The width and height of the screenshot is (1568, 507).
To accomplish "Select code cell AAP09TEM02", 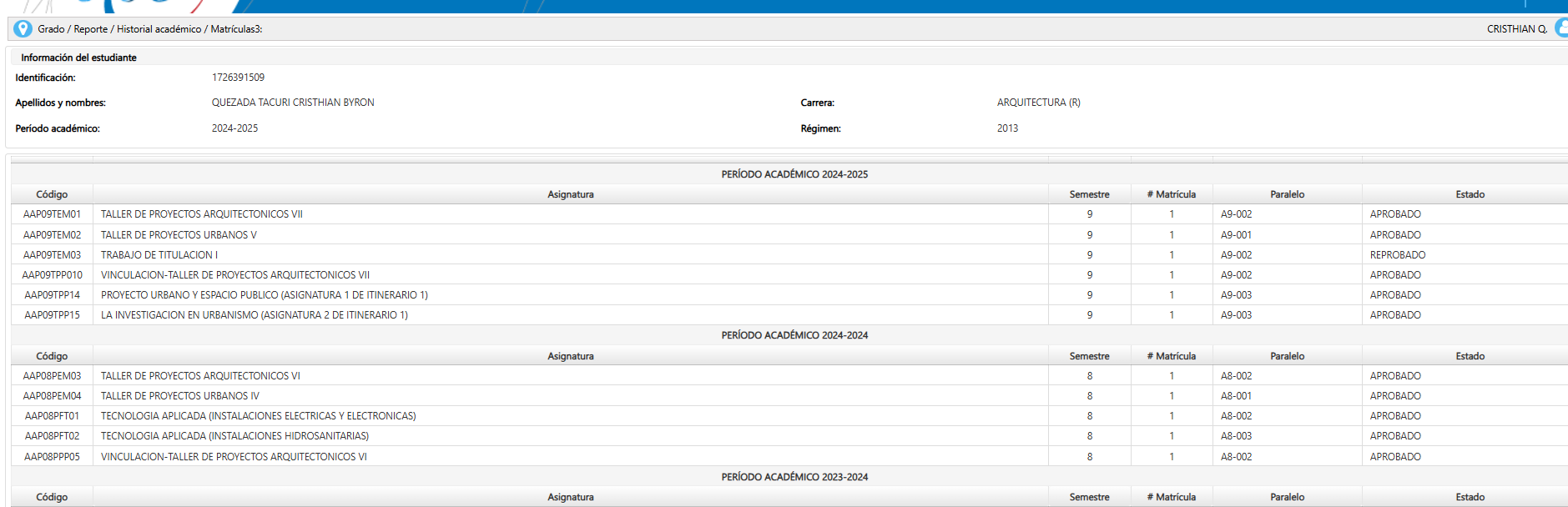I will point(52,235).
